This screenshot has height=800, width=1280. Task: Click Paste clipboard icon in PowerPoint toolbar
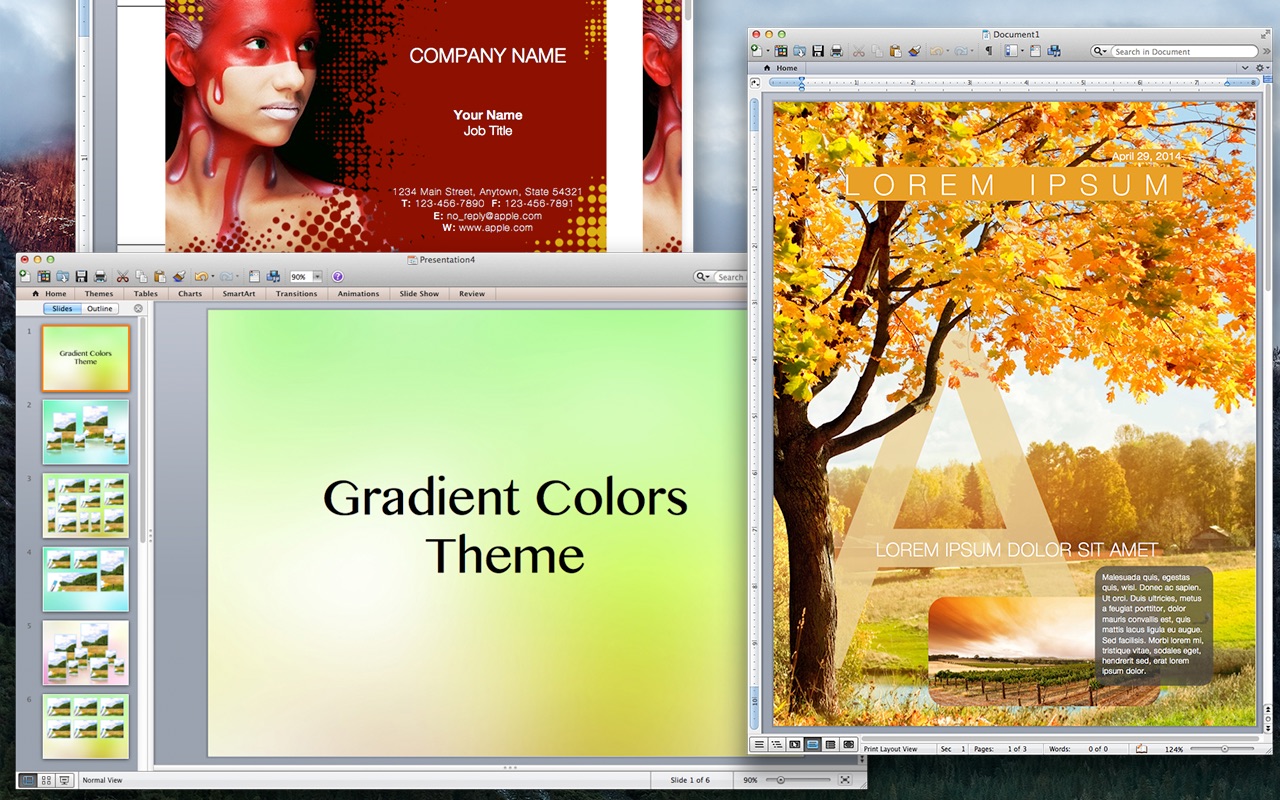(159, 277)
